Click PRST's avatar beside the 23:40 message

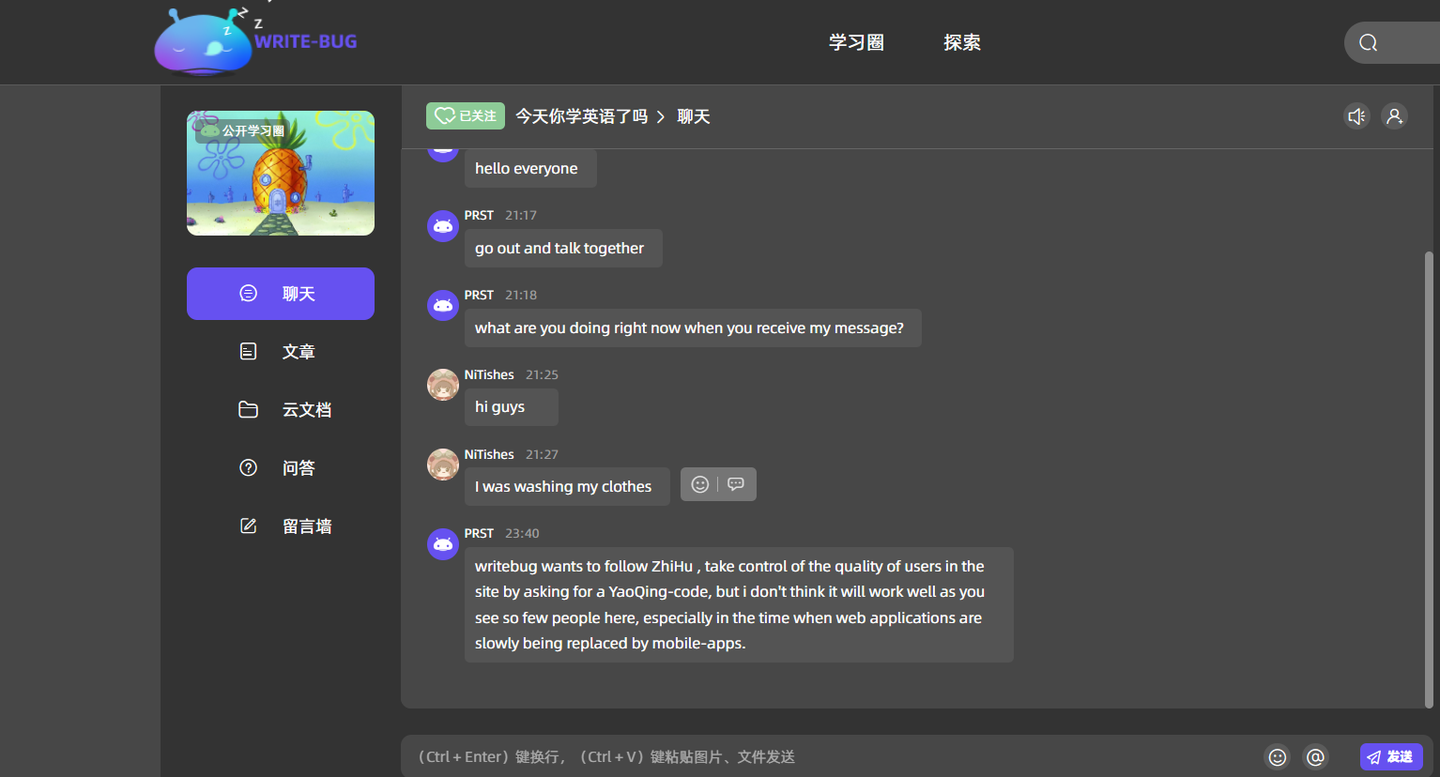[x=443, y=543]
